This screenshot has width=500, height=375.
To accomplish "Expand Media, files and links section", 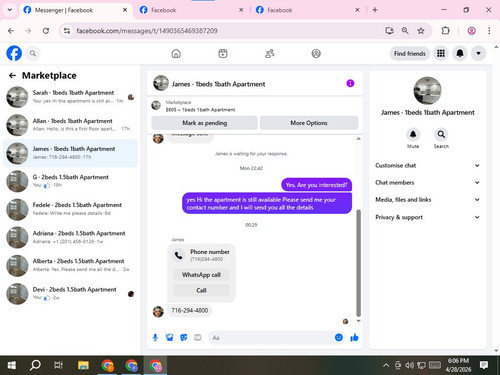I will point(427,200).
